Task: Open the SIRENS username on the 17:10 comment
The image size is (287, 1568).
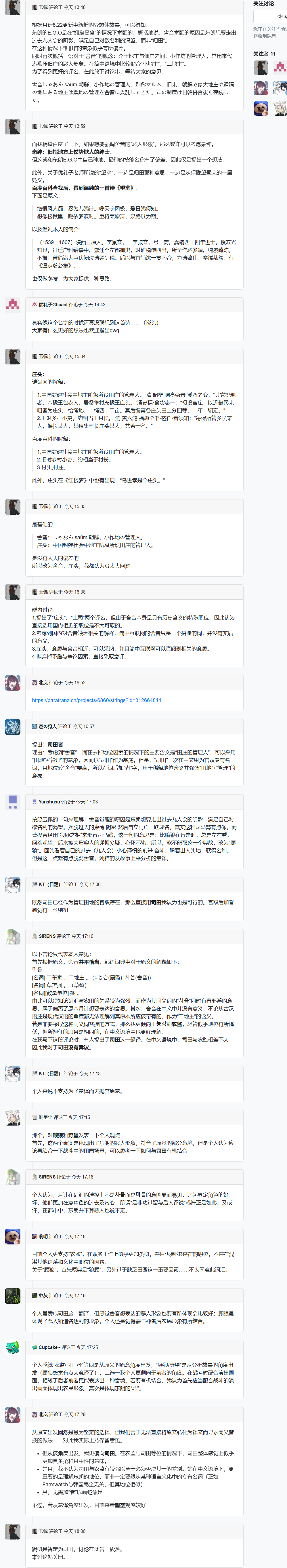Action: pyautogui.click(x=47, y=936)
